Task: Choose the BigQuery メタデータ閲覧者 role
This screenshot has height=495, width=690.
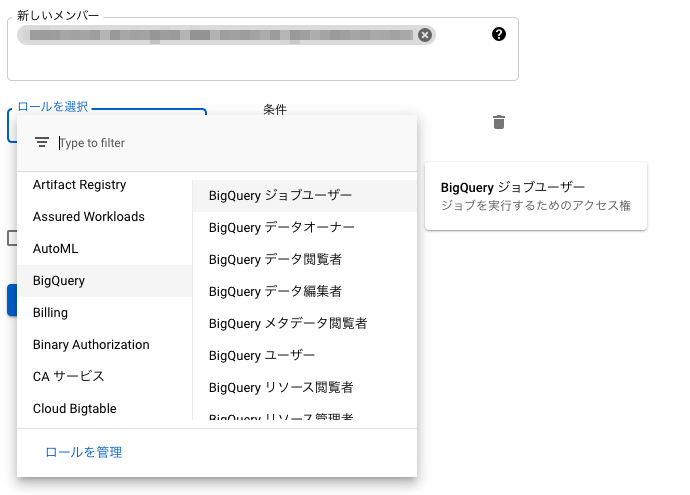Action: (x=305, y=324)
